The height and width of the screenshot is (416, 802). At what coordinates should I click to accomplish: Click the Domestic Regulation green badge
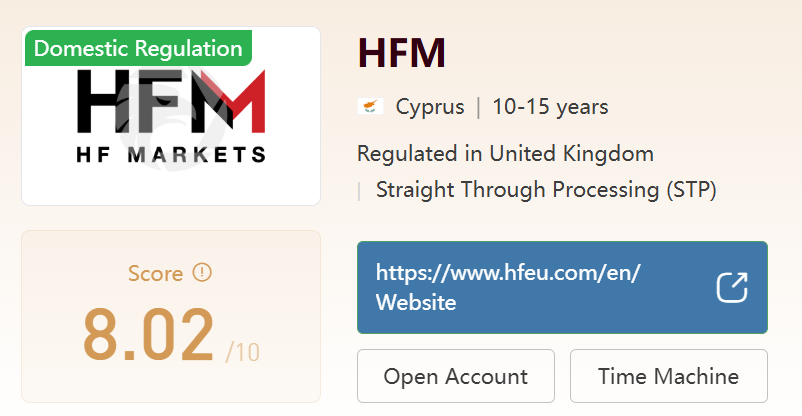click(x=139, y=48)
